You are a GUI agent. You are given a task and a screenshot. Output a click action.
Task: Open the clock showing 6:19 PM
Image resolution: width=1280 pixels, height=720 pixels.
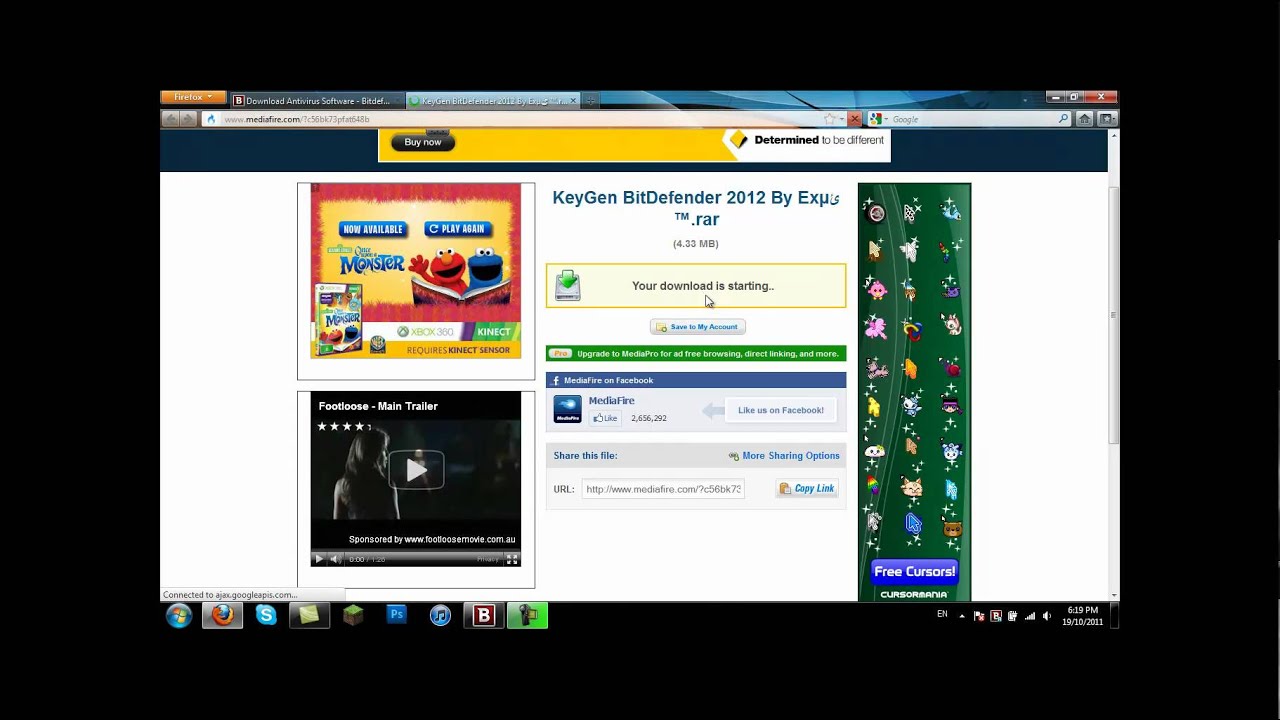click(x=1082, y=616)
